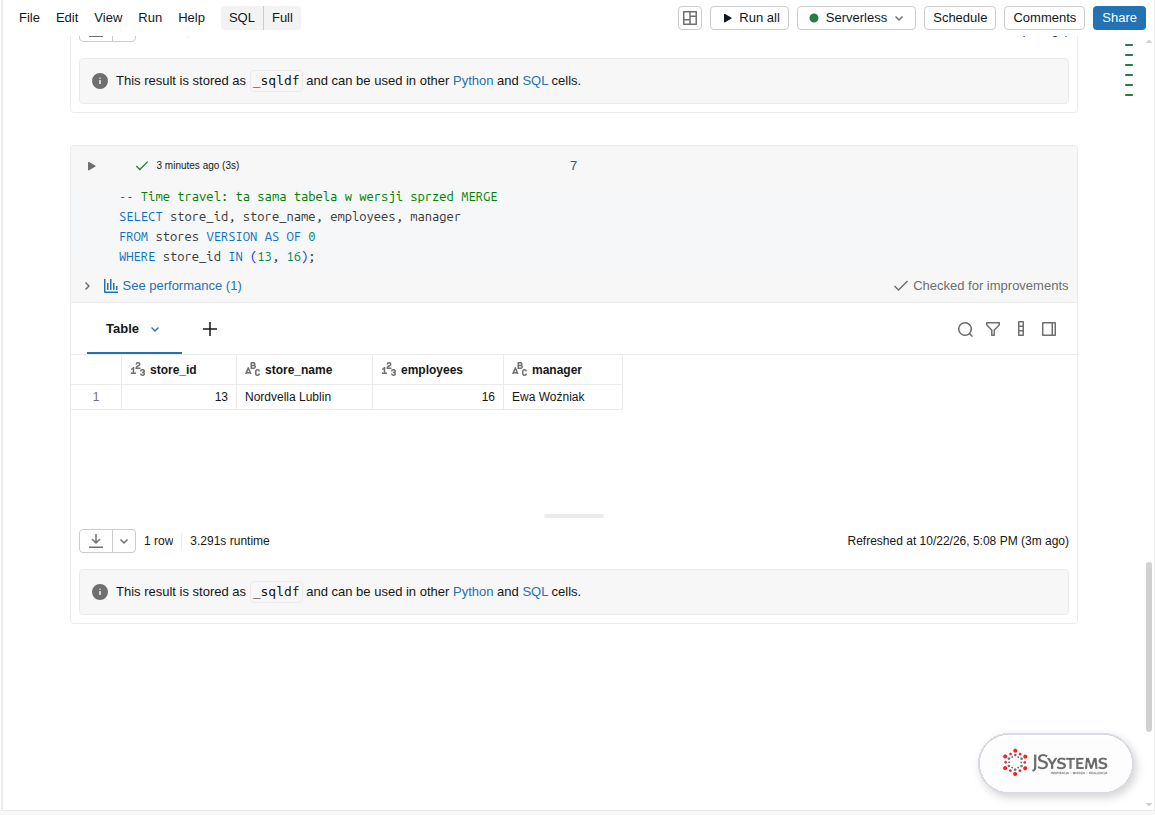This screenshot has width=1155, height=815.
Task: Open the filter icon for results
Action: coord(993,329)
